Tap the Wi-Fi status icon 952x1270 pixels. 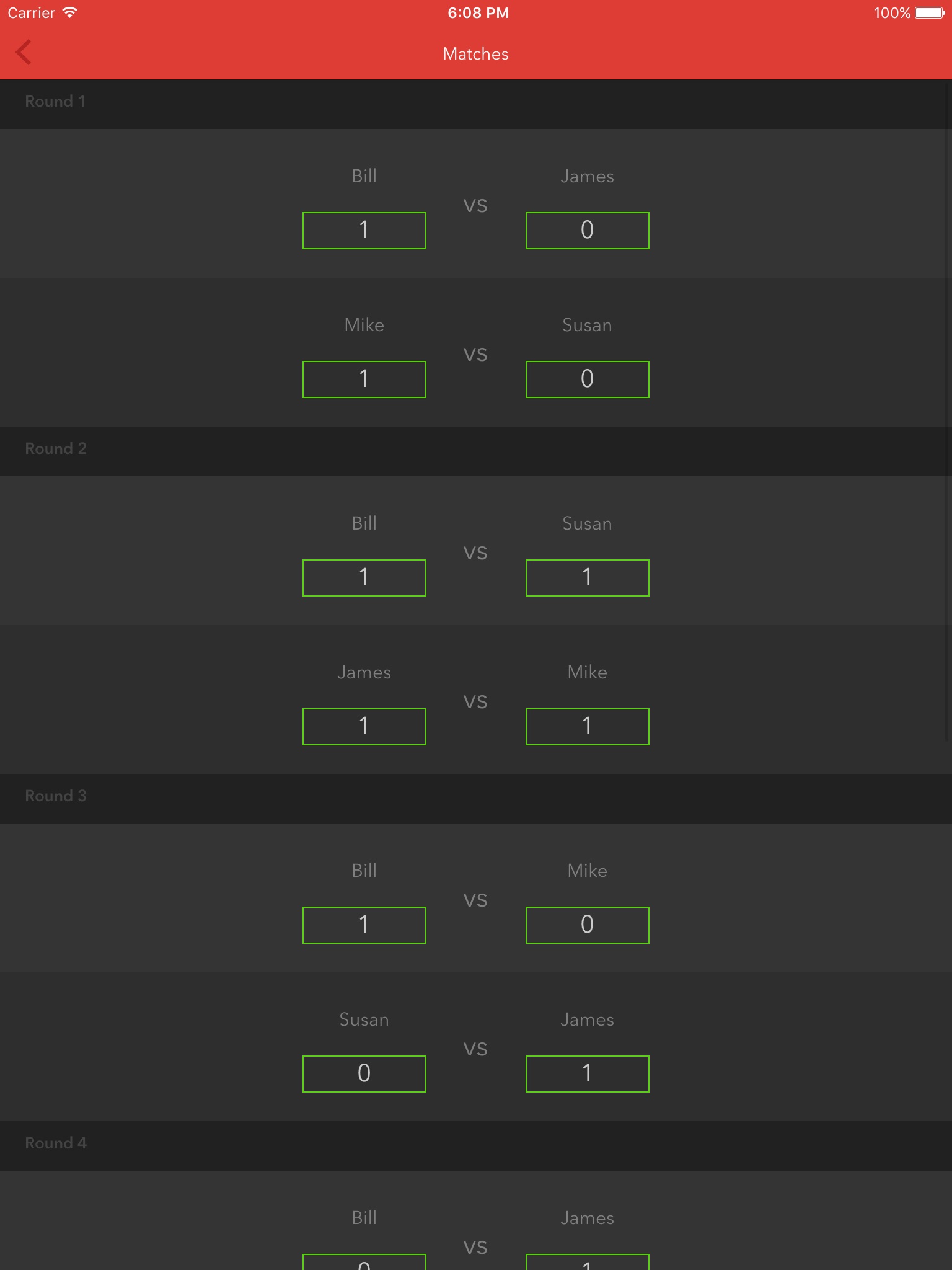tap(70, 12)
